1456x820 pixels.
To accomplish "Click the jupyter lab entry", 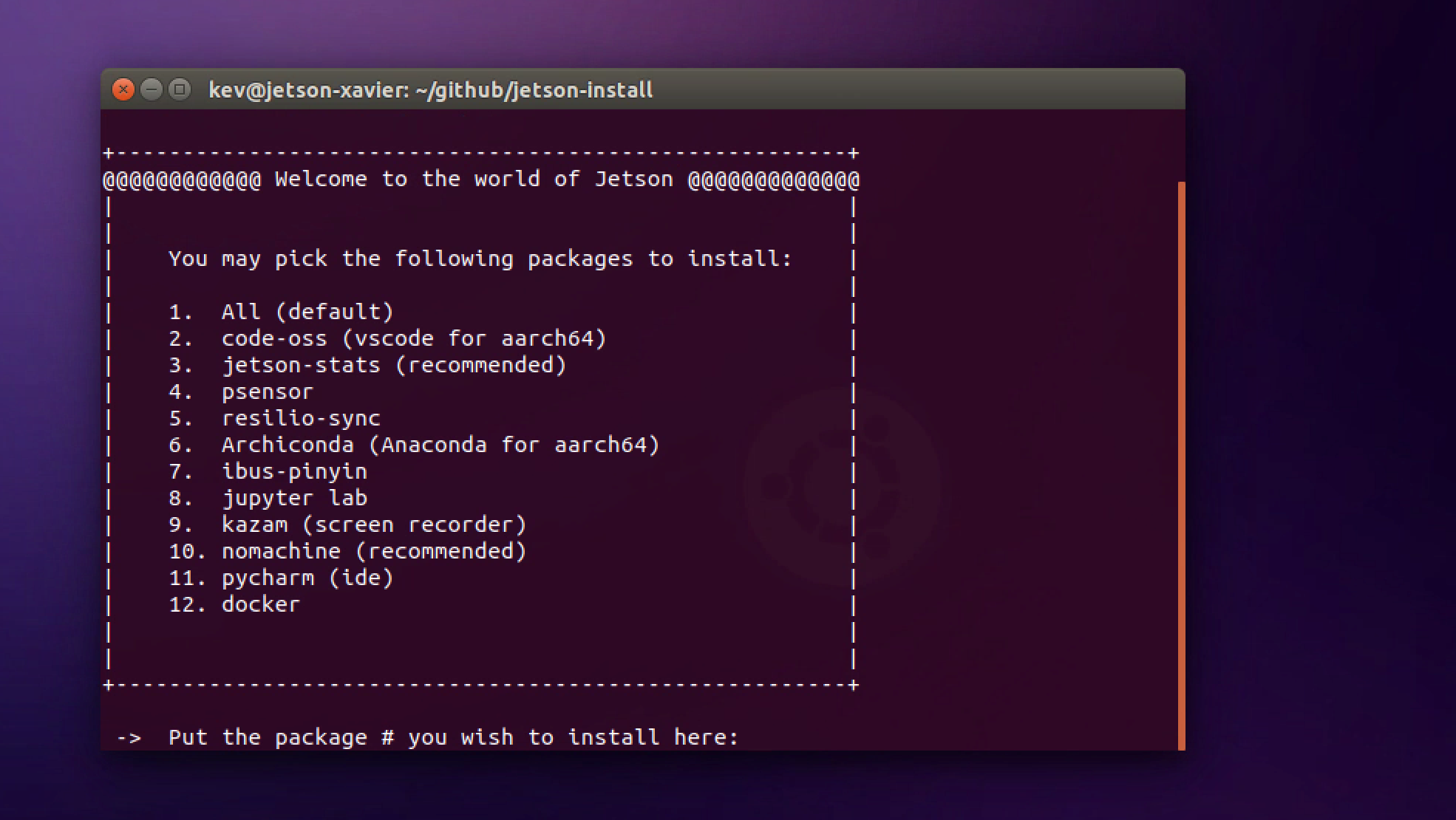I will pos(294,498).
